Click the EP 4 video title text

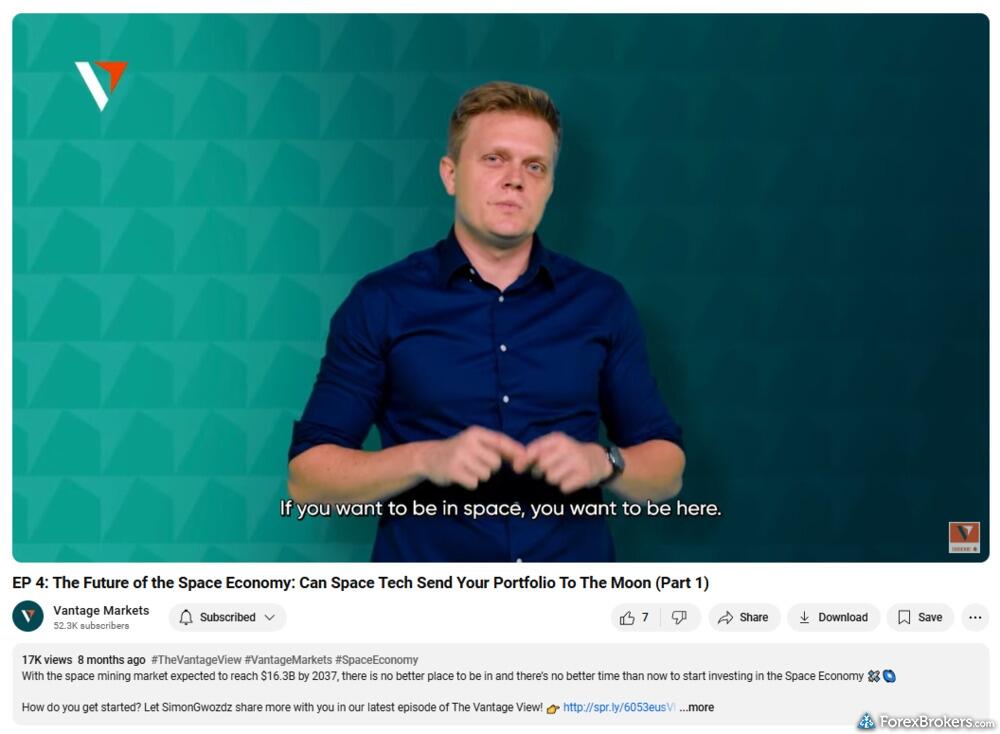360,583
